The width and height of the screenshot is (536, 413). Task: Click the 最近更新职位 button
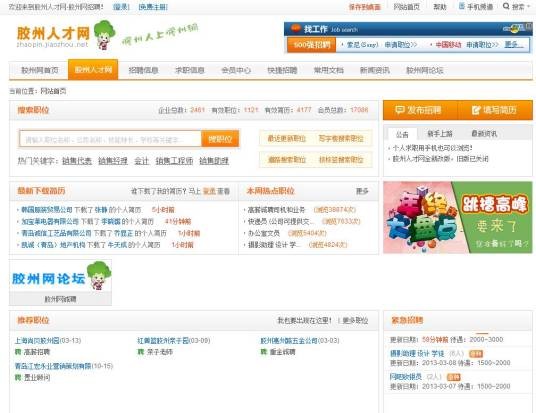286,138
